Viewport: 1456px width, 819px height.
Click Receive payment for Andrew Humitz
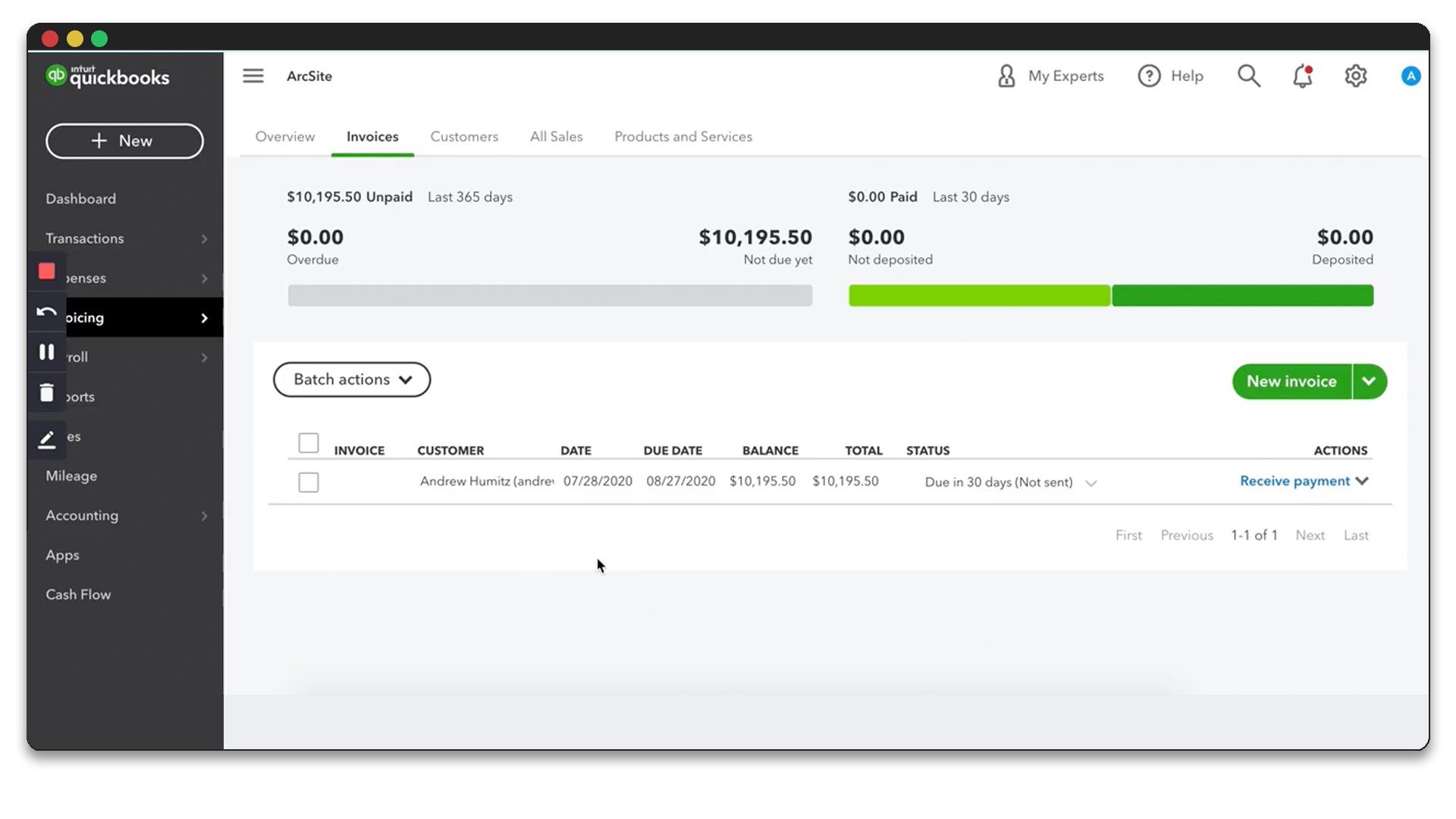point(1295,481)
